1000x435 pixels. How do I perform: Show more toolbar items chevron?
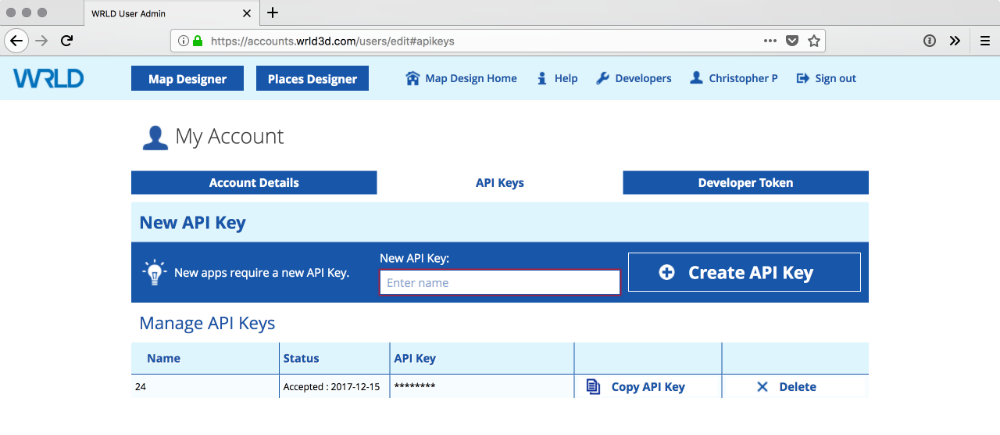pos(955,41)
